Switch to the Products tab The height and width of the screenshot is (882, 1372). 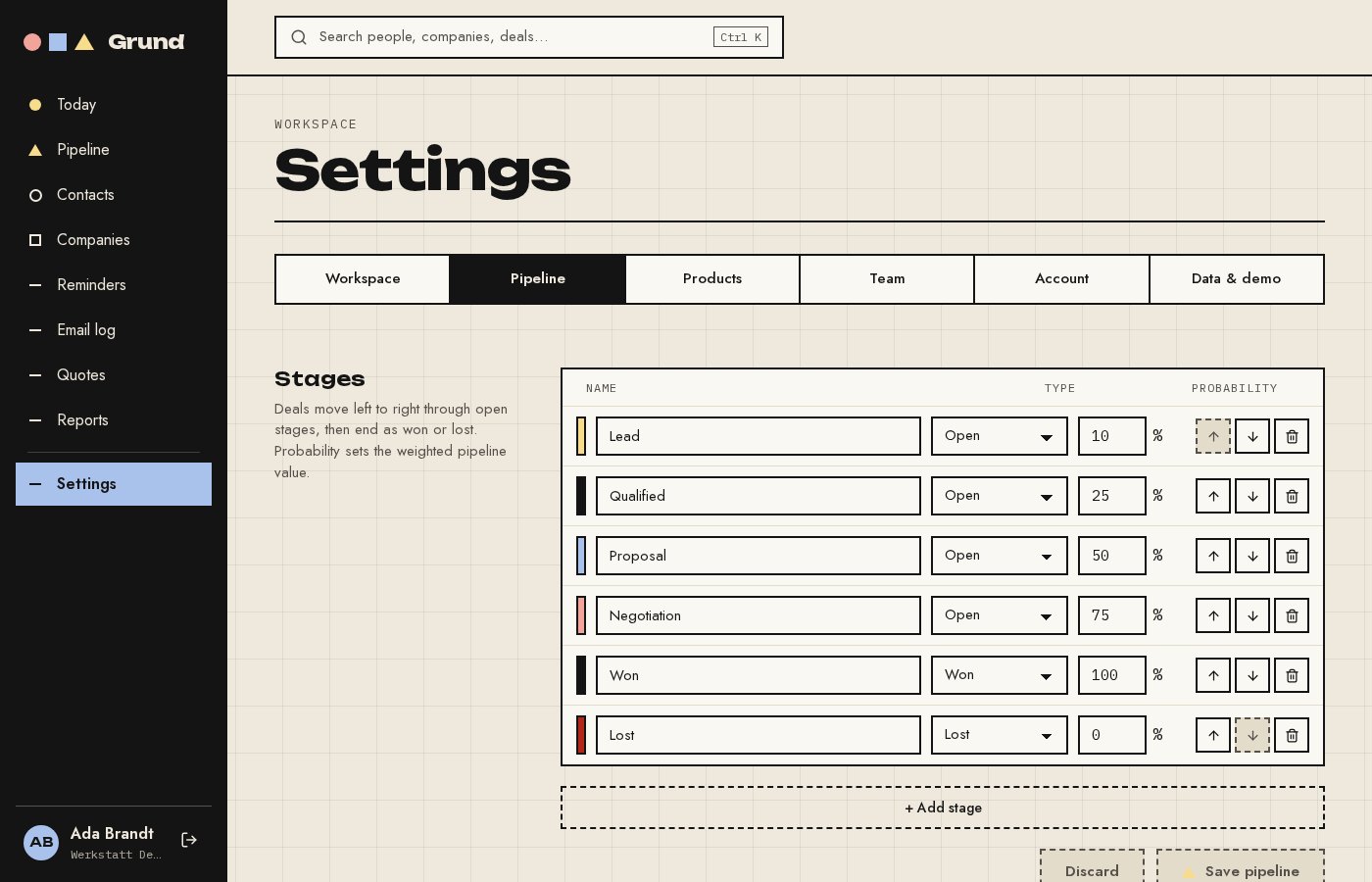pyautogui.click(x=712, y=279)
